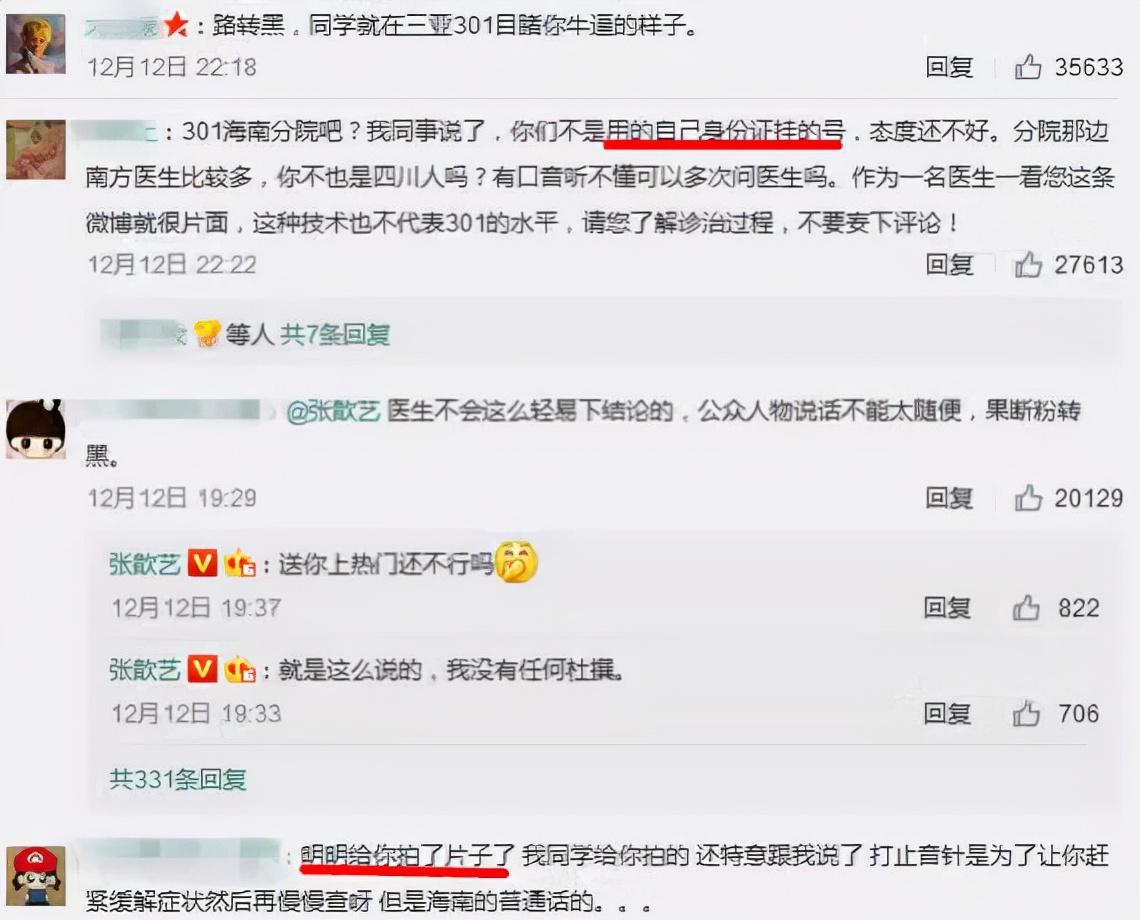1140x920 pixels.
Task: Reply to the 22:18 comment
Action: (x=950, y=67)
